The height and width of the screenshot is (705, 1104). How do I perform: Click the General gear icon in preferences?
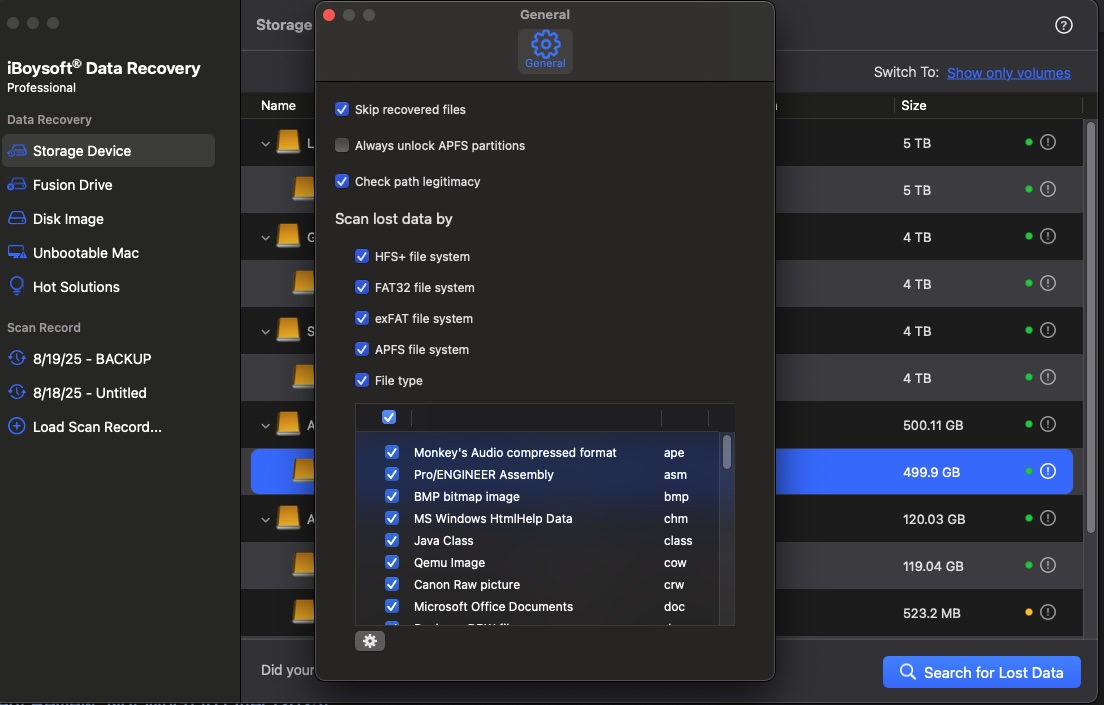(545, 49)
